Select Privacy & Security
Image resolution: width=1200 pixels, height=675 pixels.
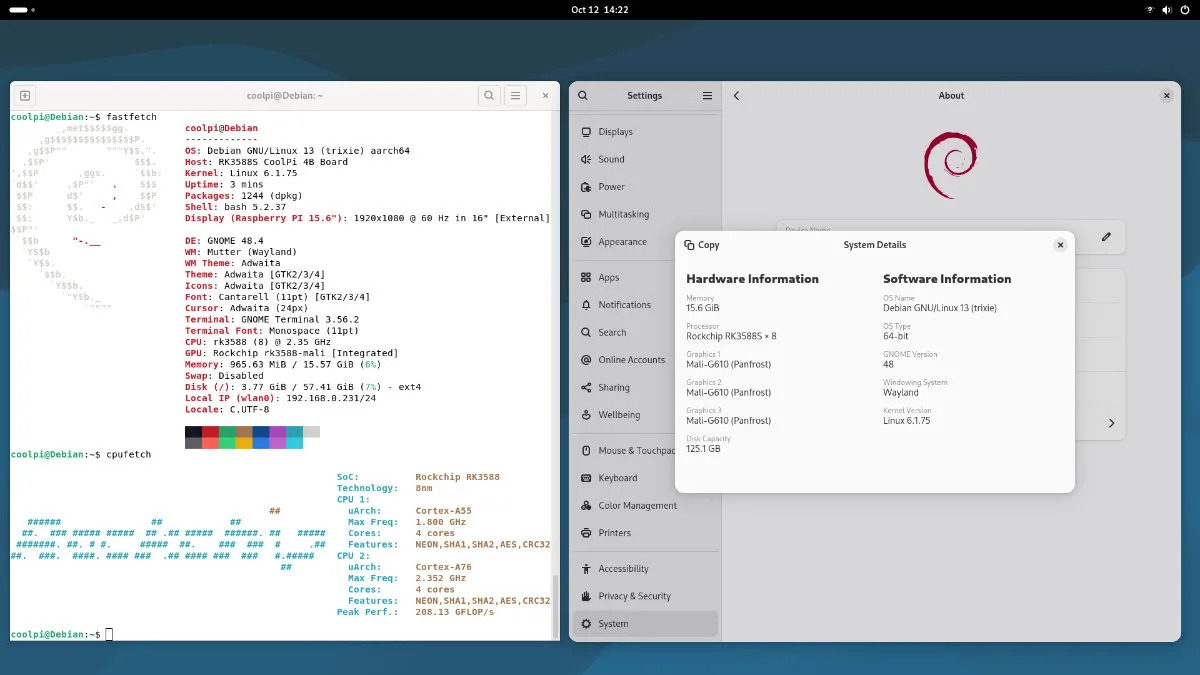(x=634, y=596)
